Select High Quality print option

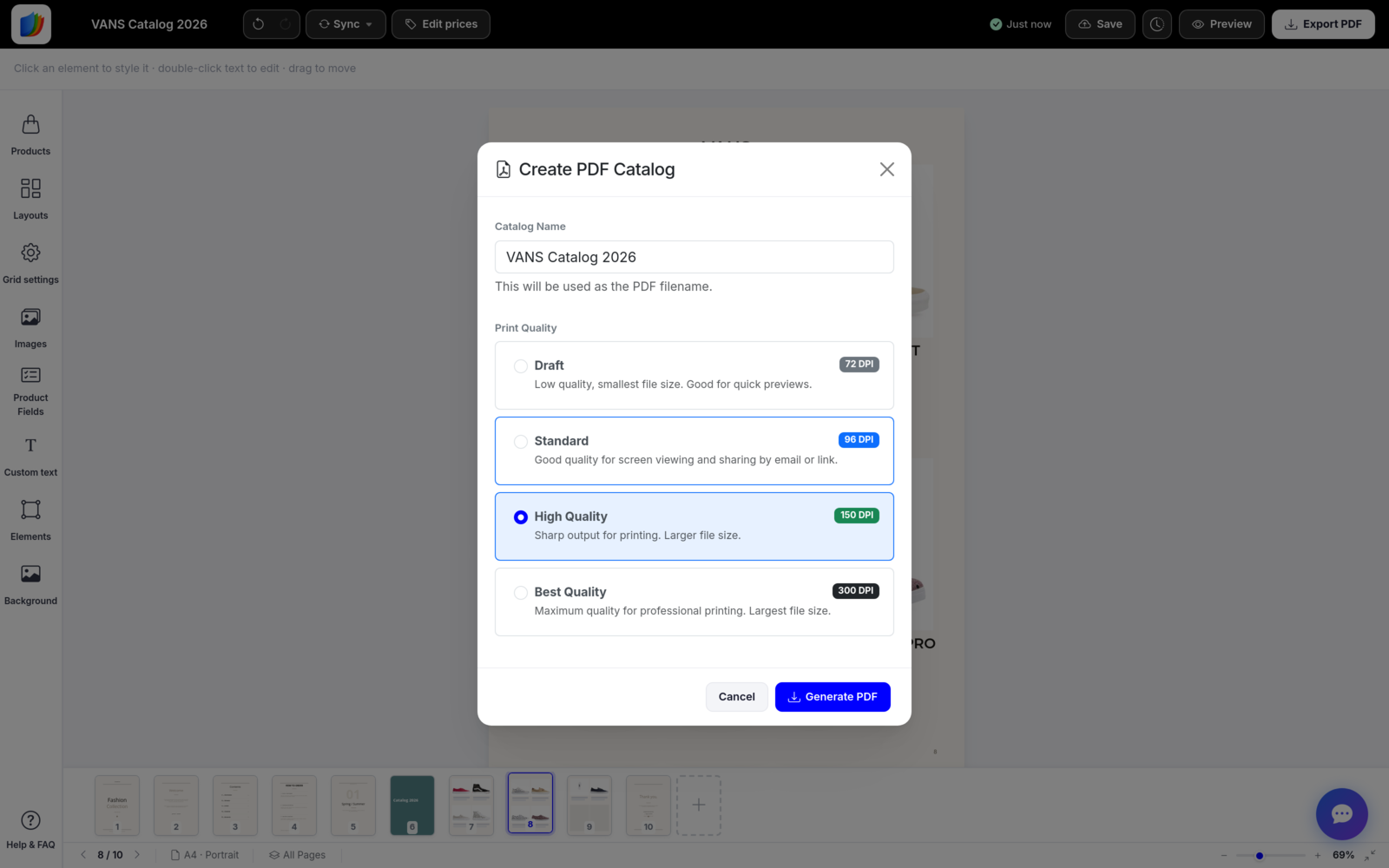(x=694, y=526)
